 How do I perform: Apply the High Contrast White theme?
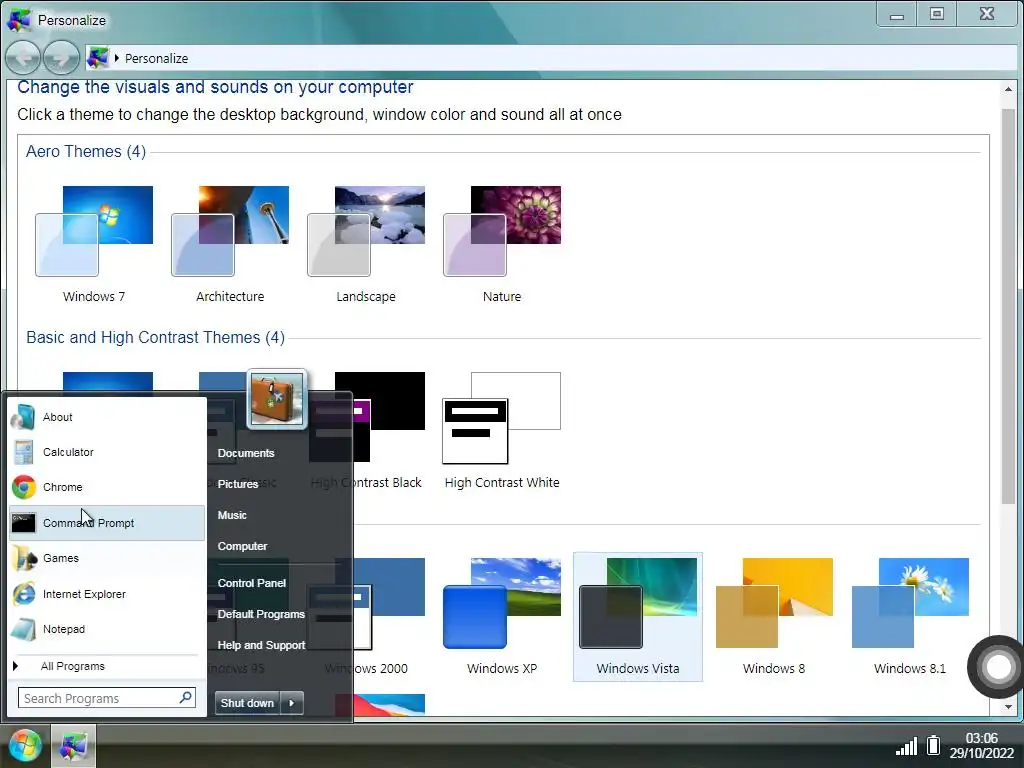point(502,431)
